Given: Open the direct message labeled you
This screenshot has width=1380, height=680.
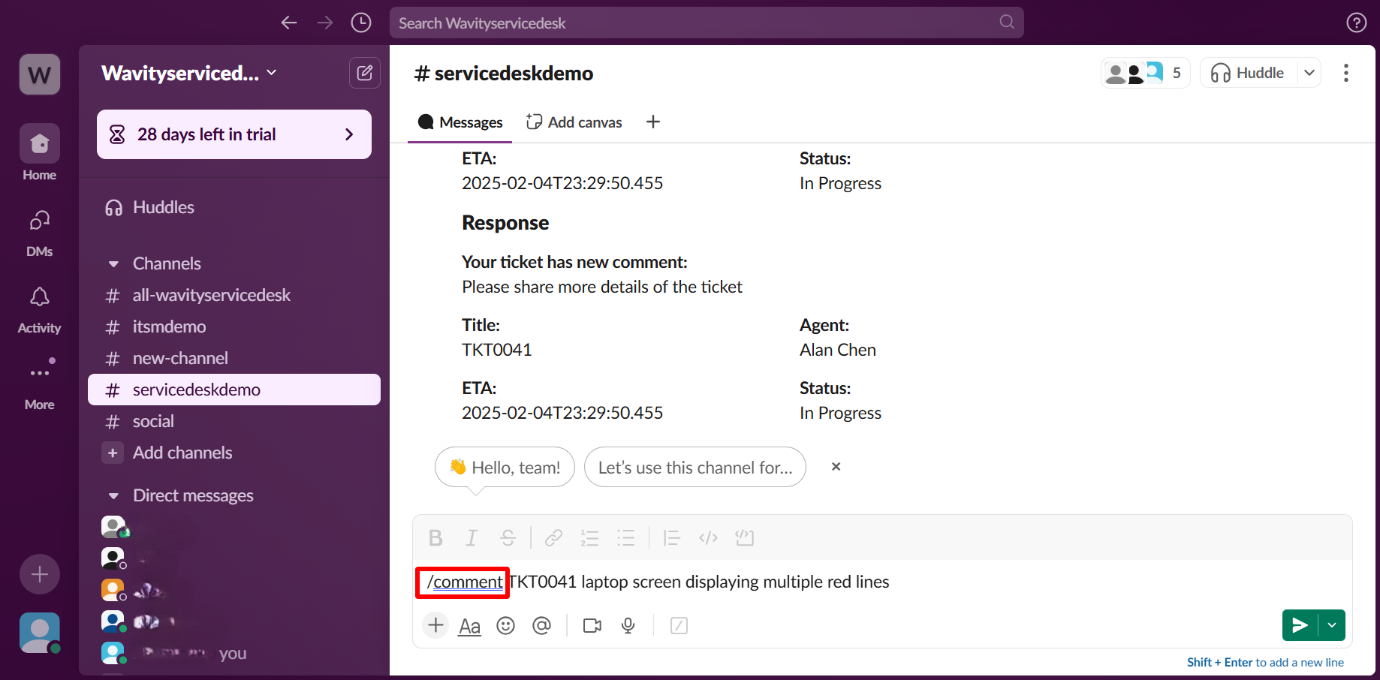Looking at the screenshot, I should (x=233, y=653).
